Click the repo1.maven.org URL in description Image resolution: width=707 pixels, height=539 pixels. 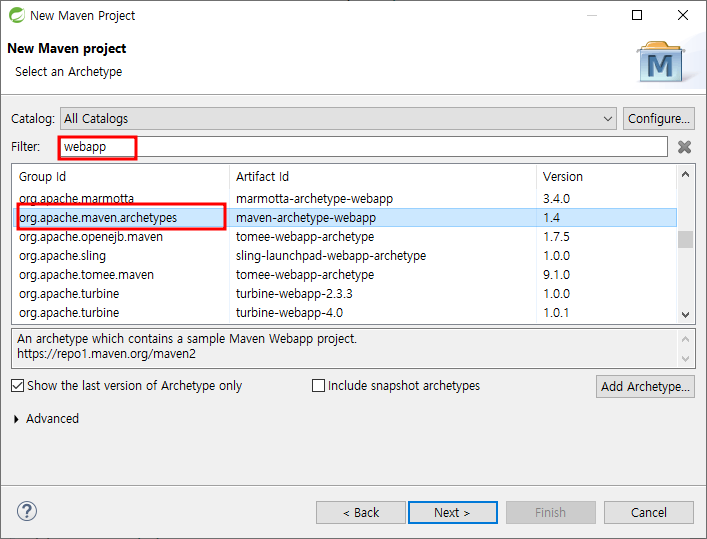[x=106, y=354]
